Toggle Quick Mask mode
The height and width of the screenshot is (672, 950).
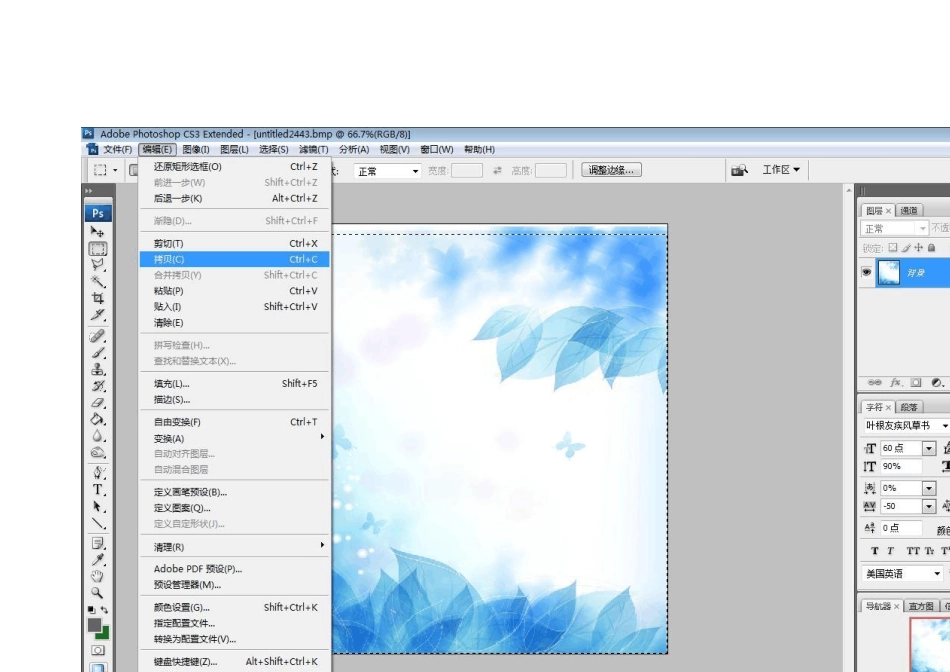(98, 650)
